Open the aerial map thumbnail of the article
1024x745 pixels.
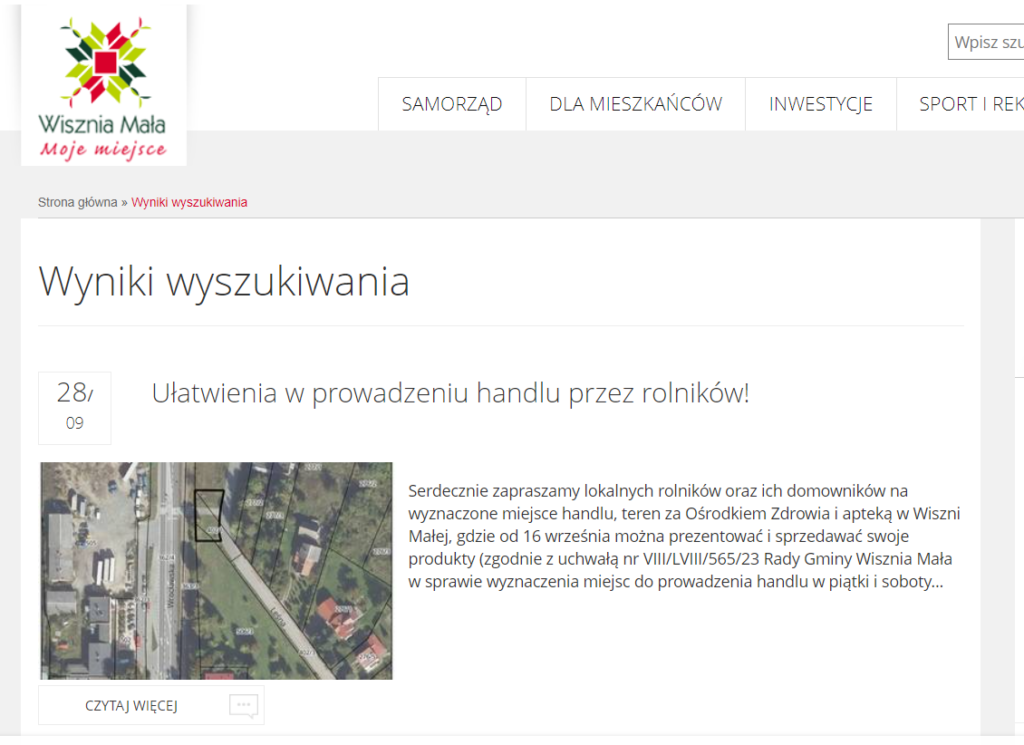coord(216,571)
